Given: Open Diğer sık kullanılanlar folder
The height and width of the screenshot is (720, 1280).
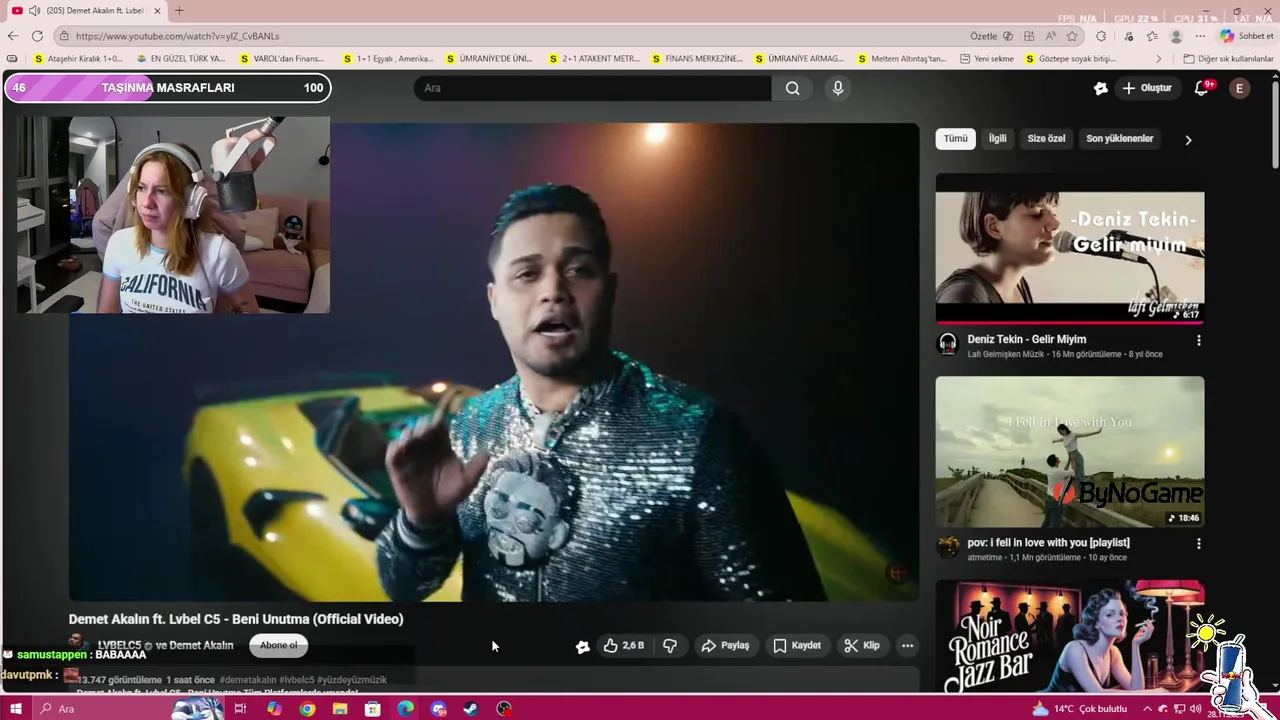Looking at the screenshot, I should pyautogui.click(x=1228, y=59).
